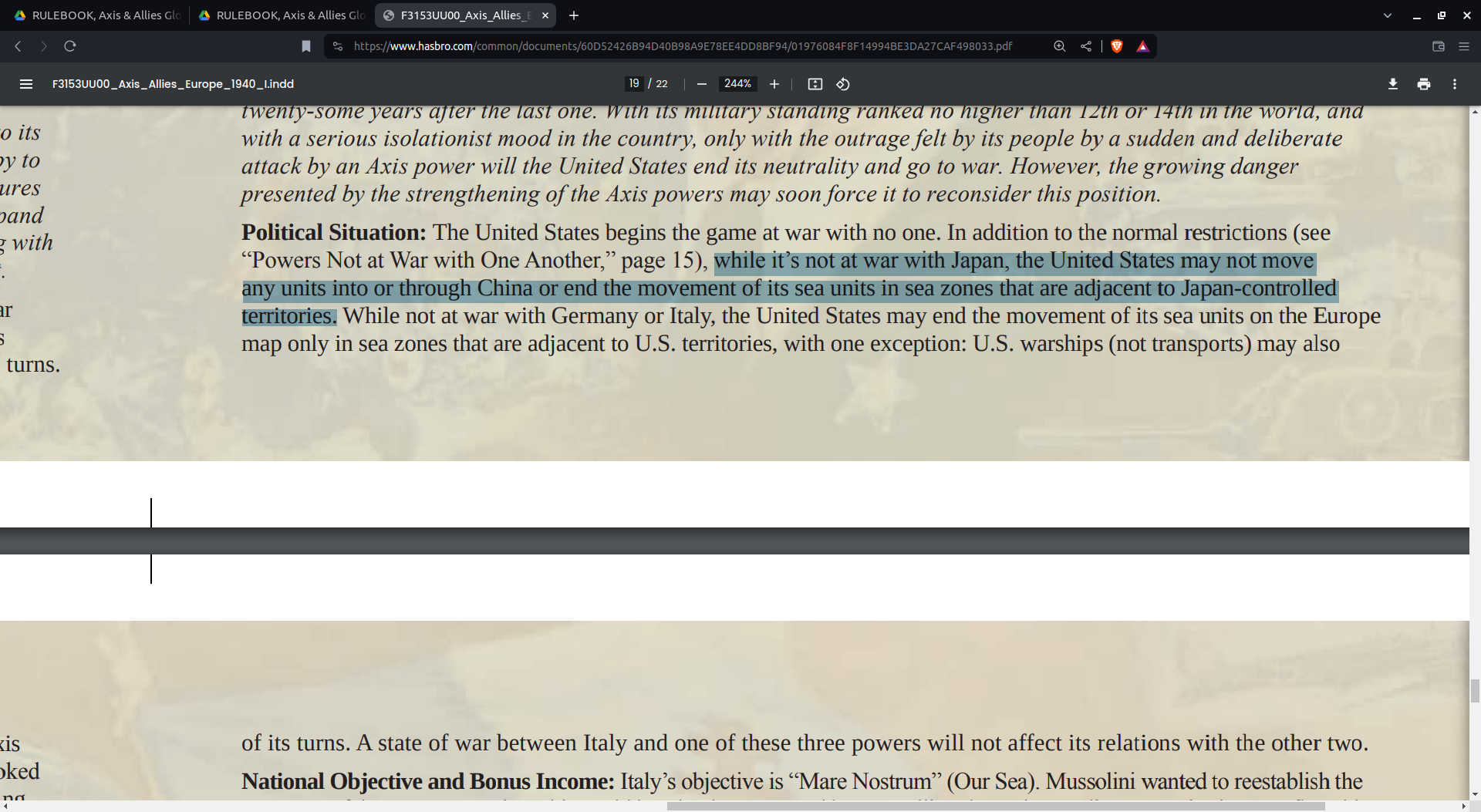Click the bold text "Political Situation:"

click(x=333, y=232)
